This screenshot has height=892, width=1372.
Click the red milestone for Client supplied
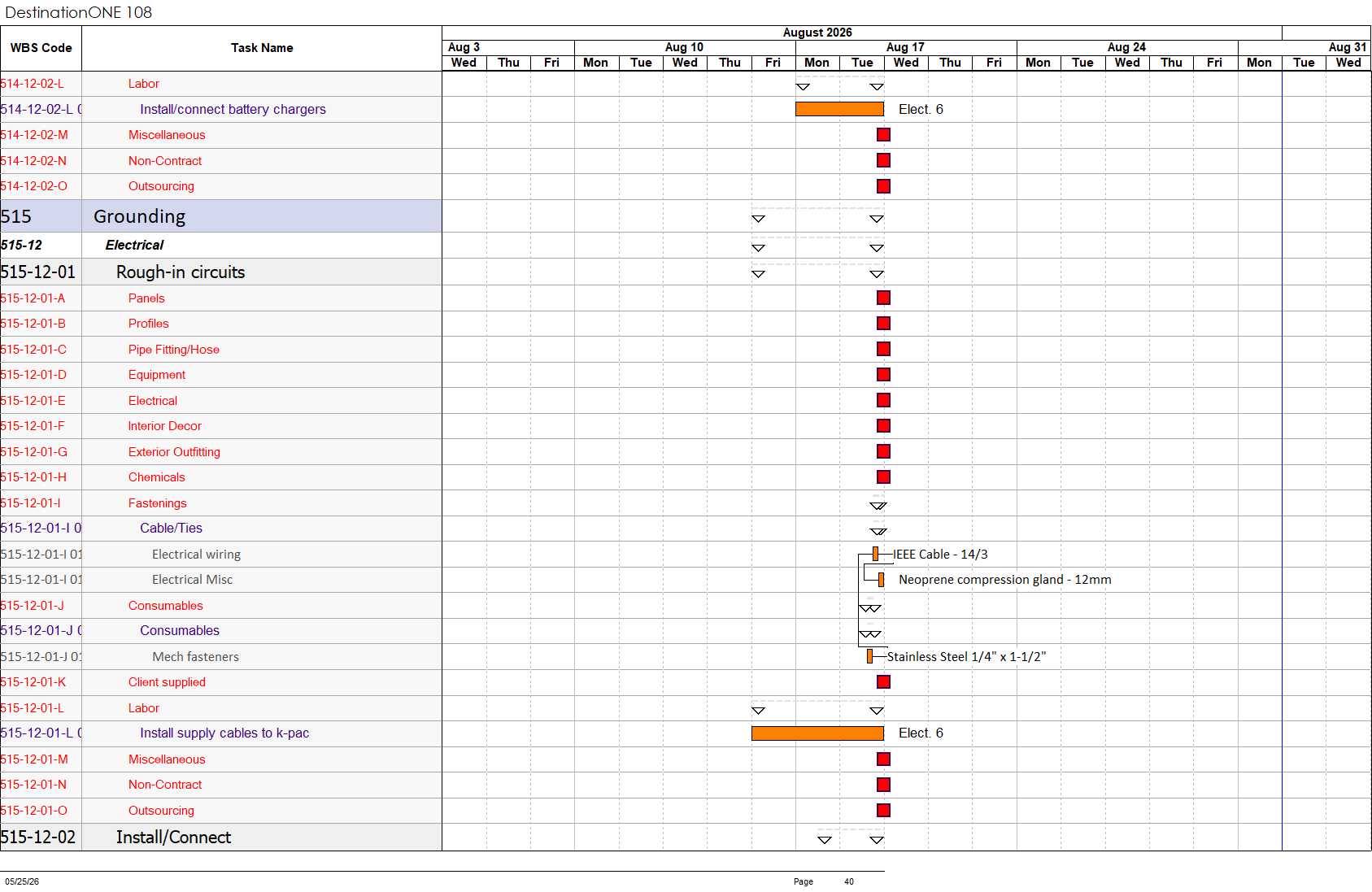(883, 681)
